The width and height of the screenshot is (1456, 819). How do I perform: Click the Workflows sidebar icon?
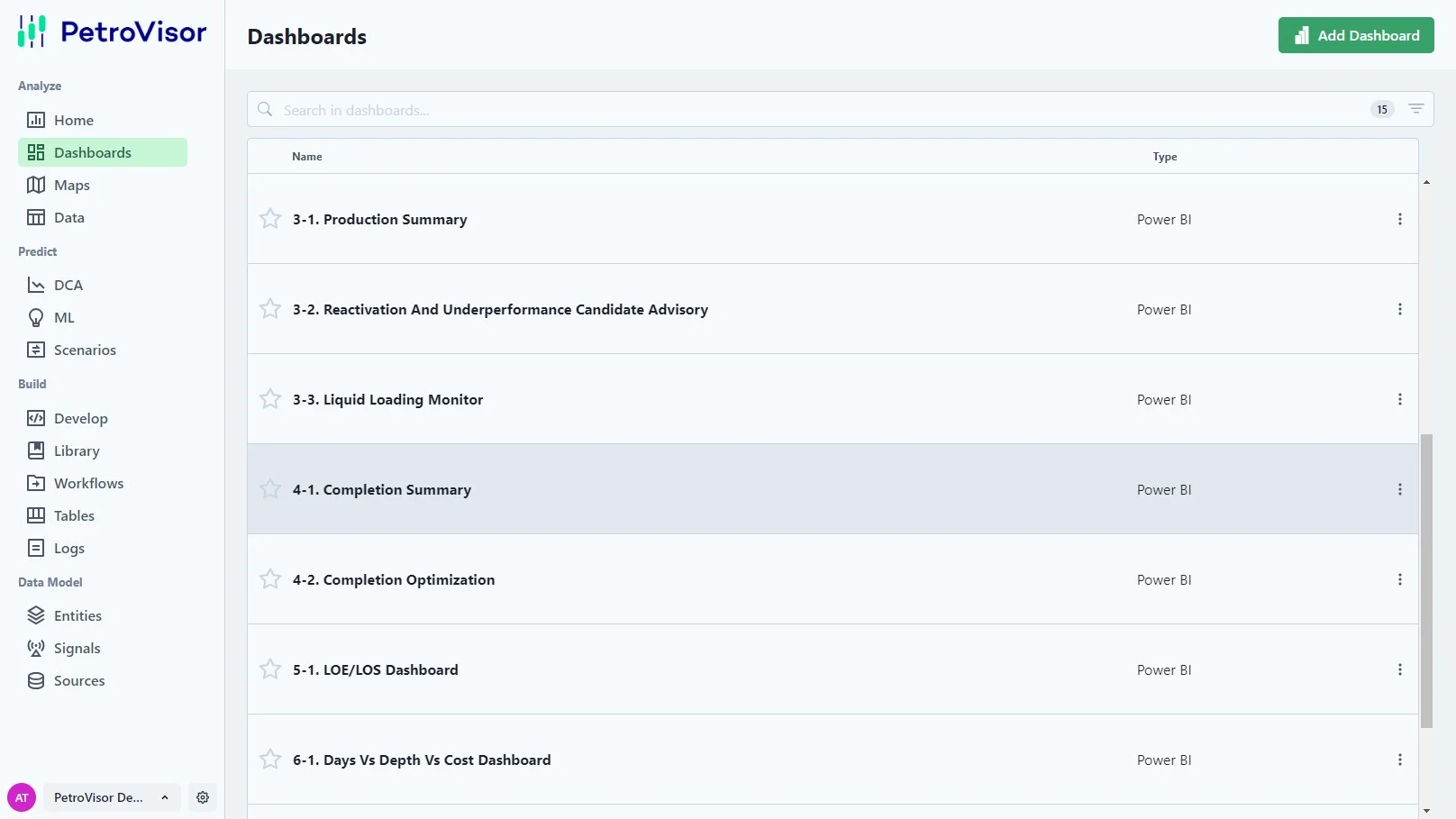36,483
